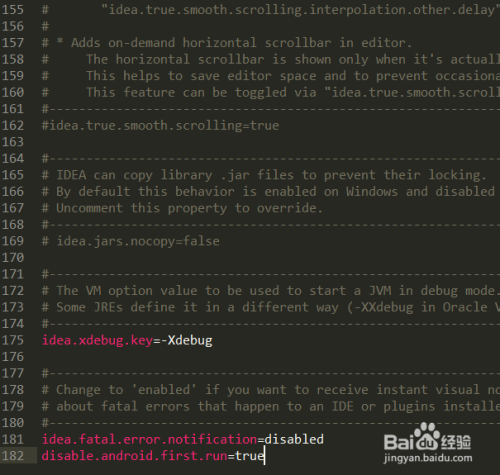Click the empty line 170

pos(267,258)
